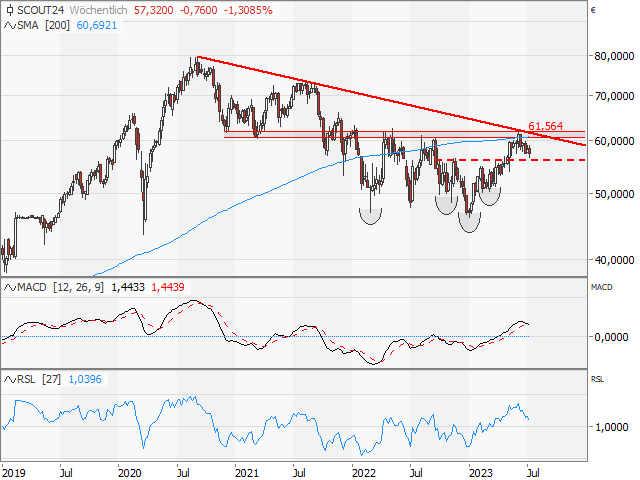Click the lowest gray semicircle marker
640x480 pixels.
pyautogui.click(x=469, y=223)
